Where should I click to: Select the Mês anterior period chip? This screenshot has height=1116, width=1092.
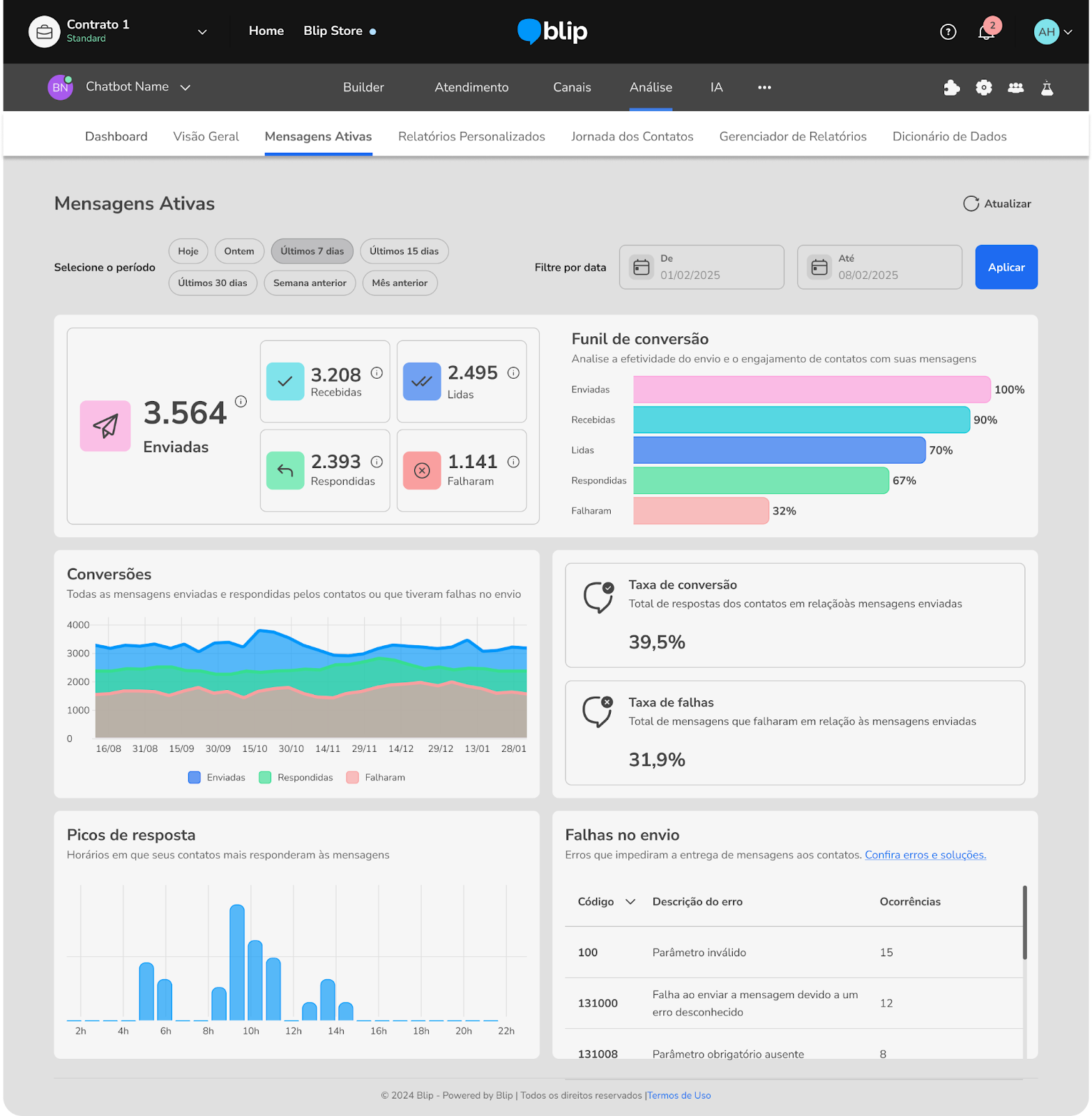pyautogui.click(x=400, y=283)
